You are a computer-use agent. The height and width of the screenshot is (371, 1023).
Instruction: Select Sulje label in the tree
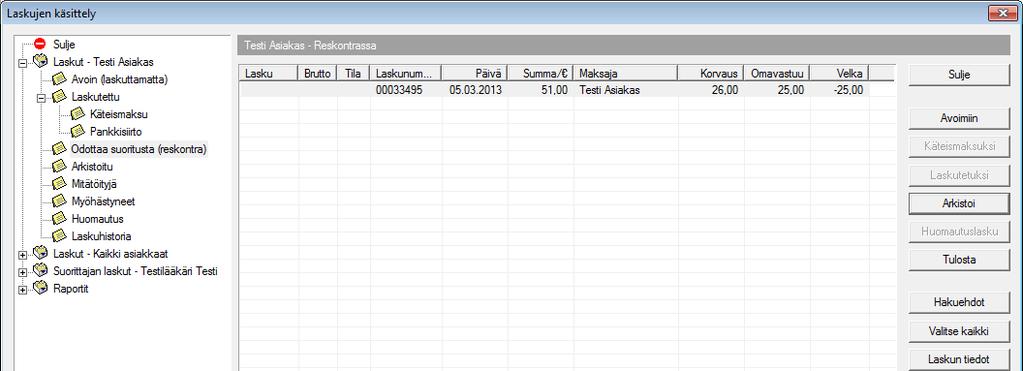click(64, 45)
